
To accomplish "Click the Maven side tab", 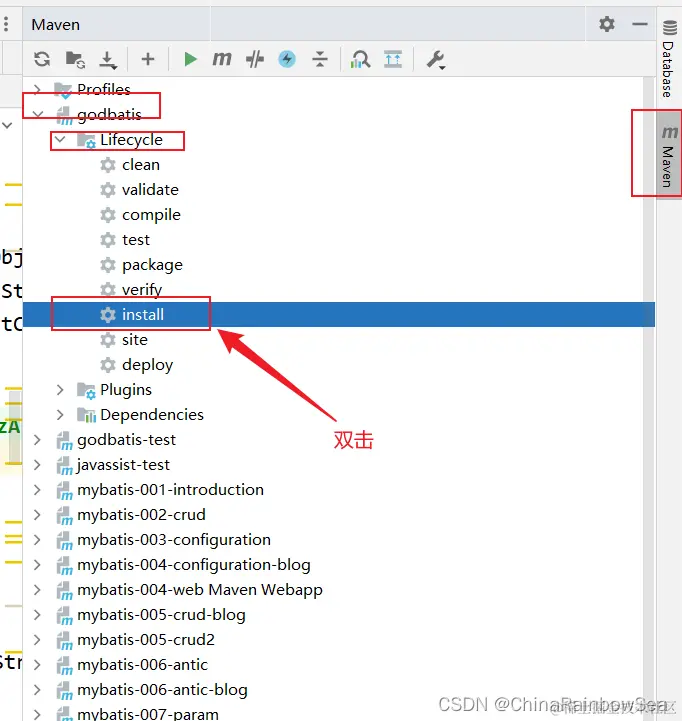I will (x=669, y=154).
